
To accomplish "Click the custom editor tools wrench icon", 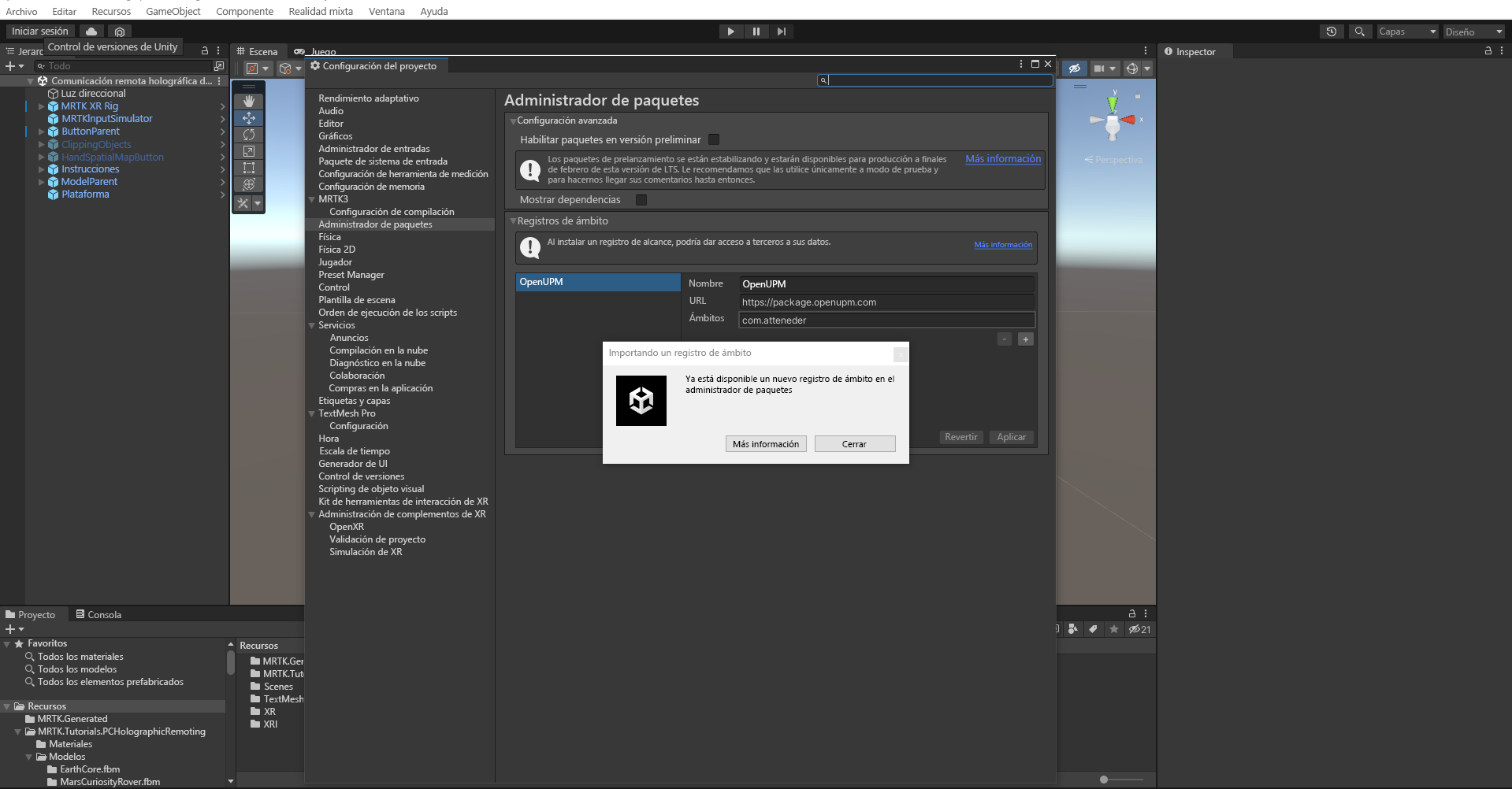I will [243, 203].
